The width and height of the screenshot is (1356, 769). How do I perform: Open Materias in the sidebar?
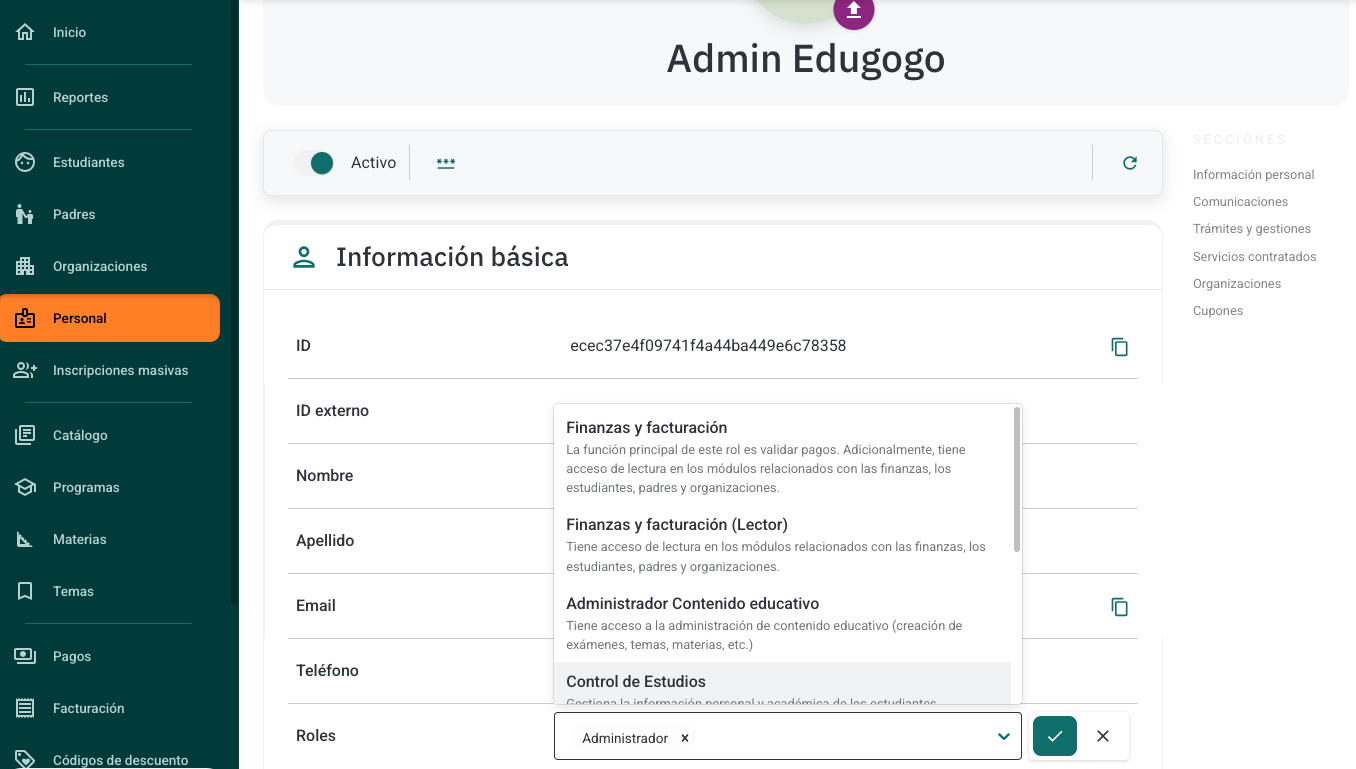(110, 540)
